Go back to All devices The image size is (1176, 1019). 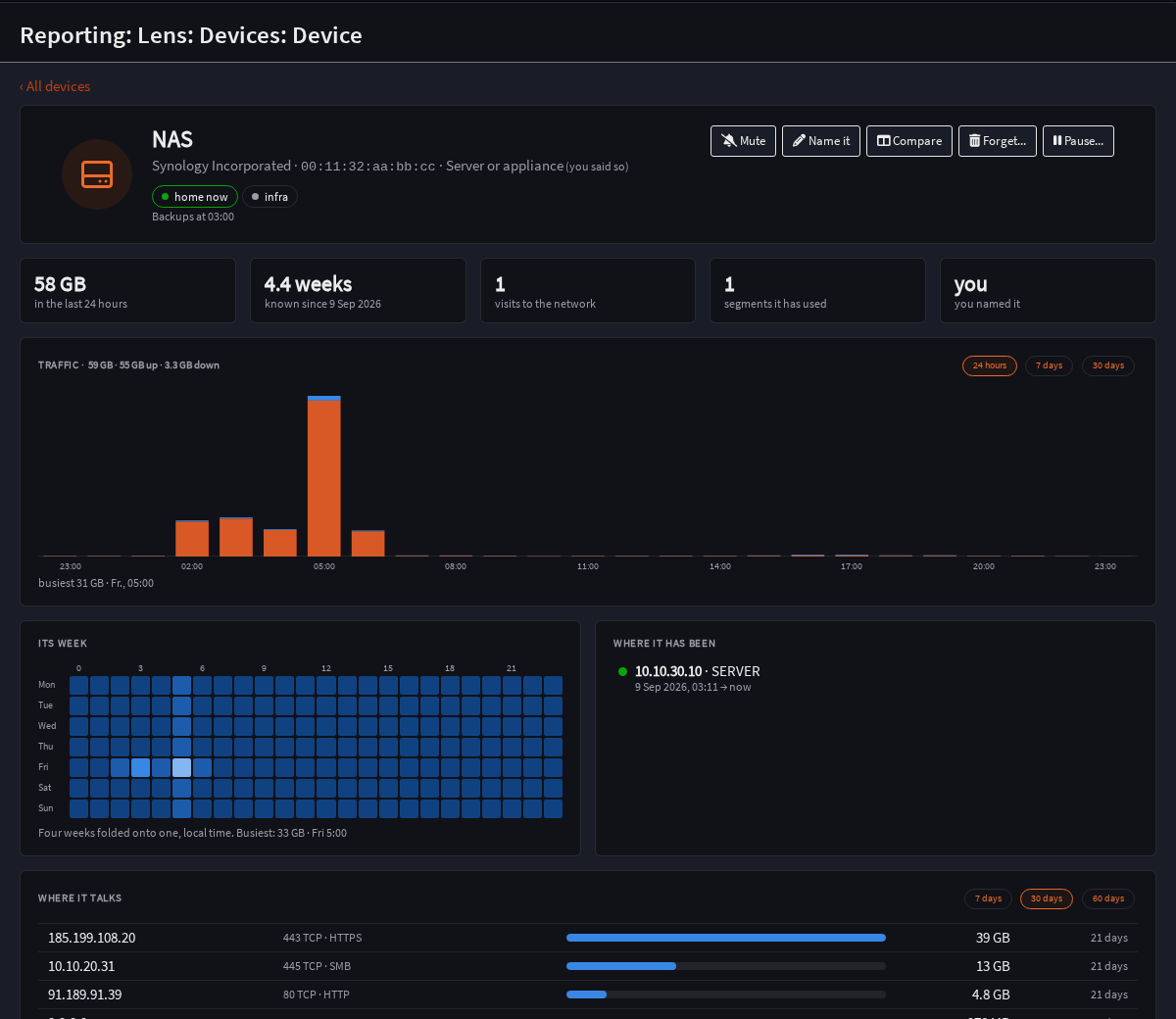tap(55, 86)
